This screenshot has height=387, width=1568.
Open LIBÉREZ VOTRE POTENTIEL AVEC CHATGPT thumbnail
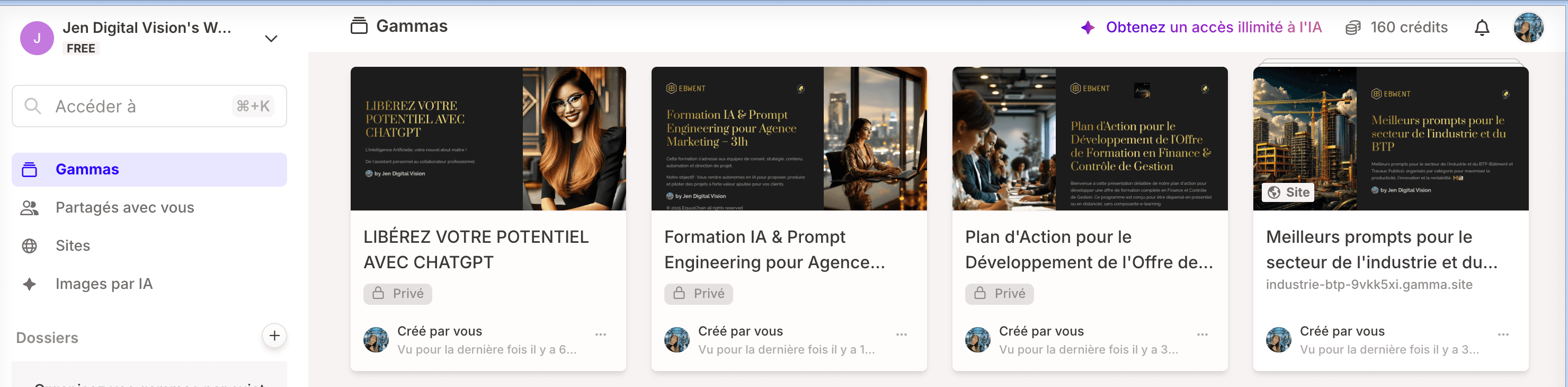pyautogui.click(x=487, y=139)
